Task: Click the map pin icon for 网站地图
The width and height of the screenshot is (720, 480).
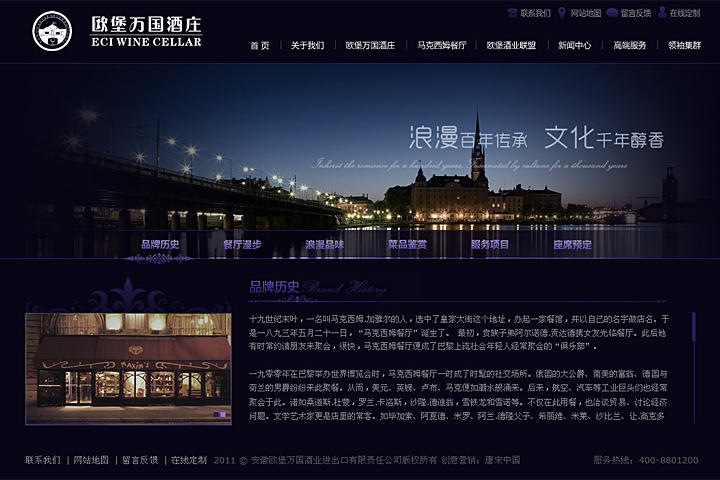Action: (563, 13)
